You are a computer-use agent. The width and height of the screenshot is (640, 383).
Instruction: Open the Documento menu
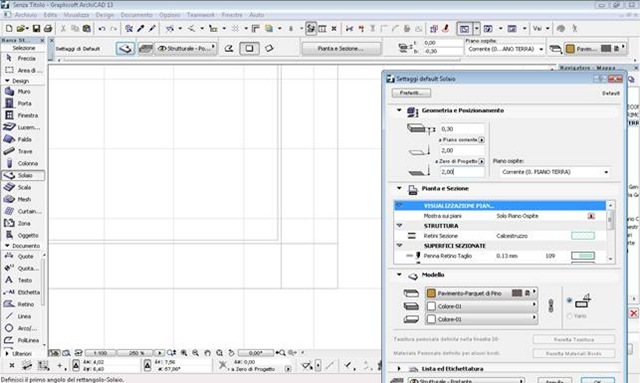pos(136,15)
